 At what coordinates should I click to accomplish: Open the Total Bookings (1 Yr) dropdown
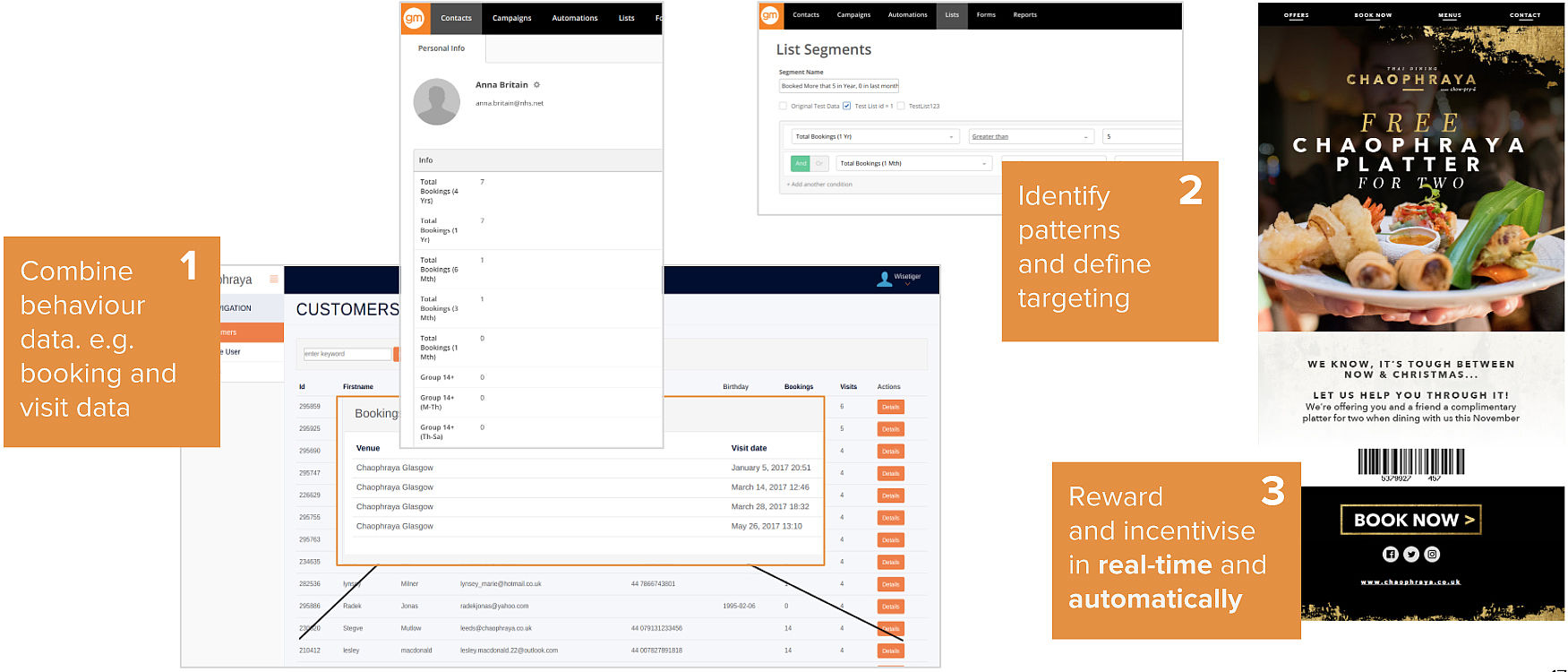(875, 137)
